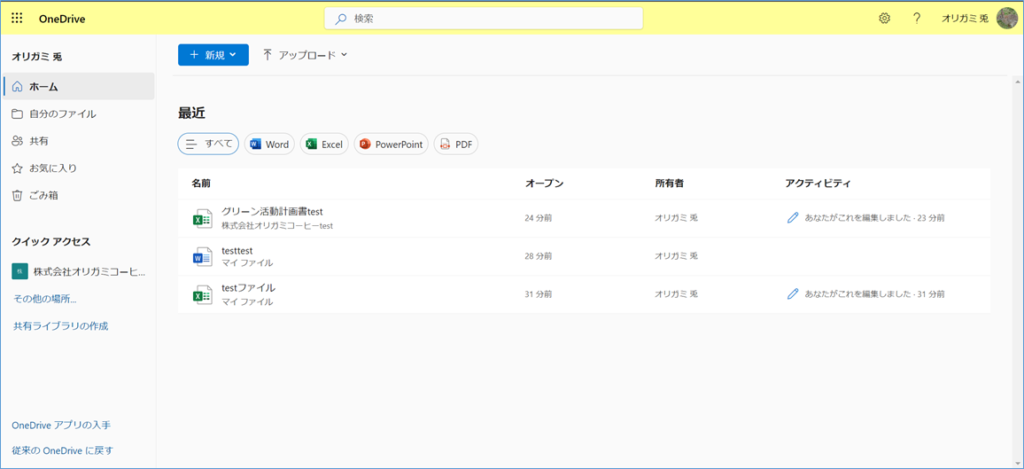The width and height of the screenshot is (1024, 469).
Task: Click pencil edit icon in first activity row
Action: point(793,217)
